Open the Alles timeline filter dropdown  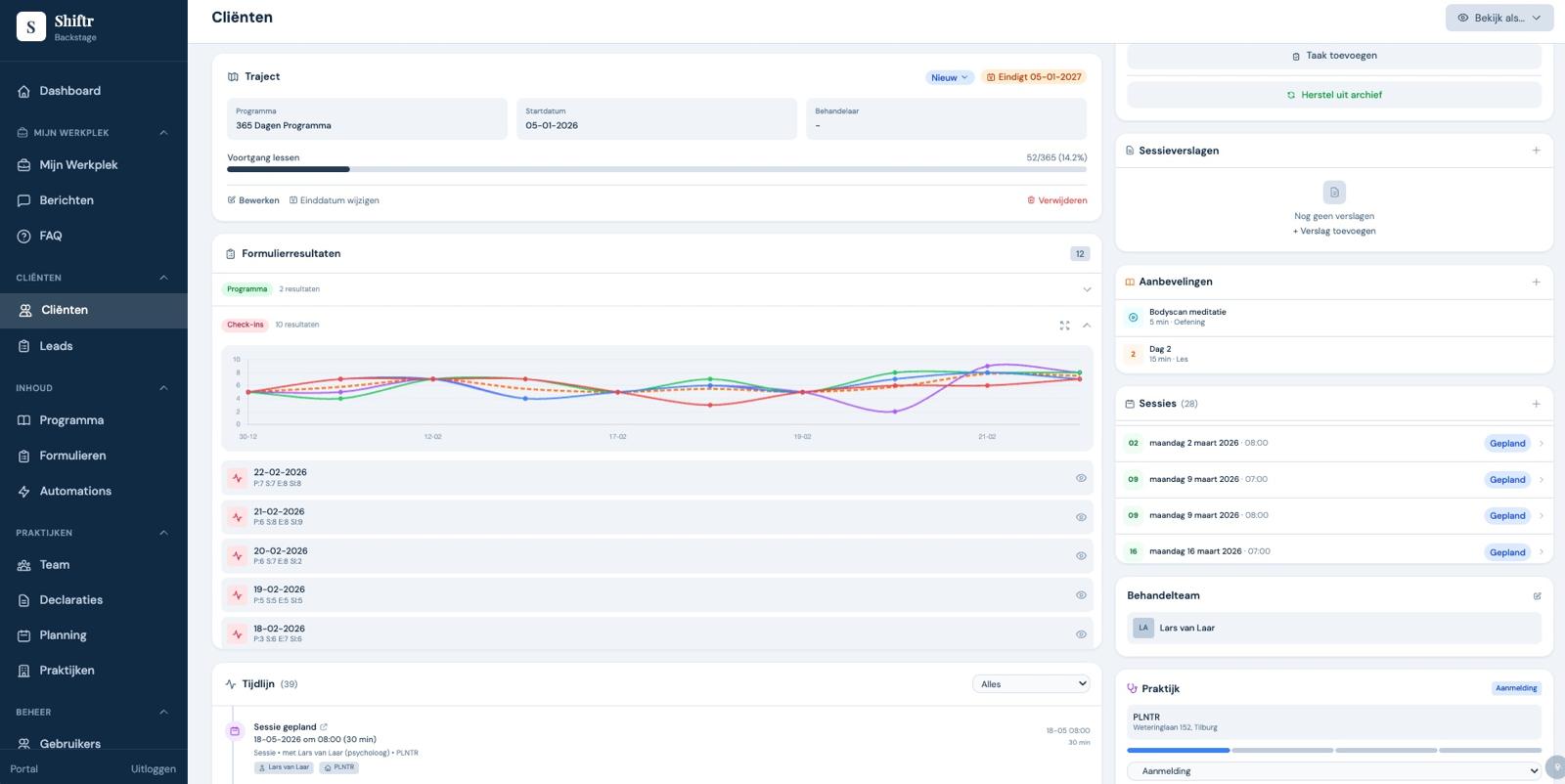(x=1031, y=684)
